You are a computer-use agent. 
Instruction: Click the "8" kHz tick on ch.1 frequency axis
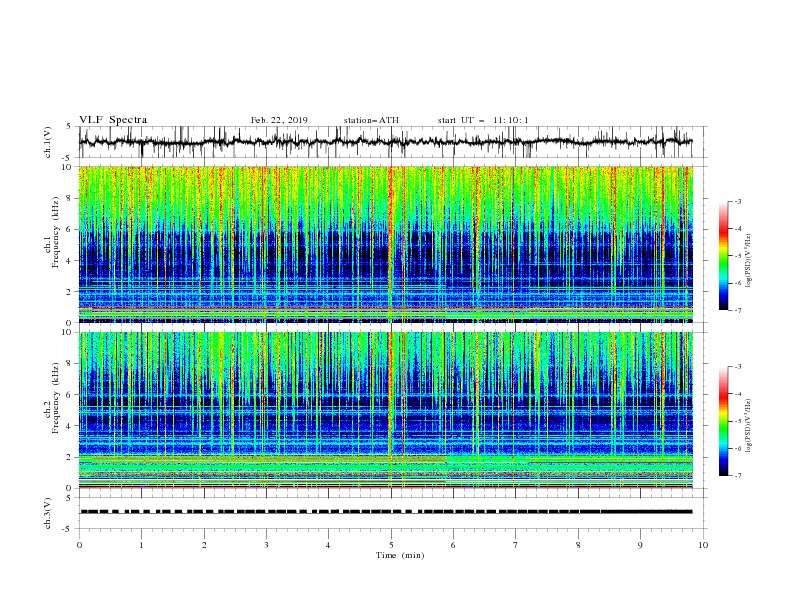[x=69, y=198]
